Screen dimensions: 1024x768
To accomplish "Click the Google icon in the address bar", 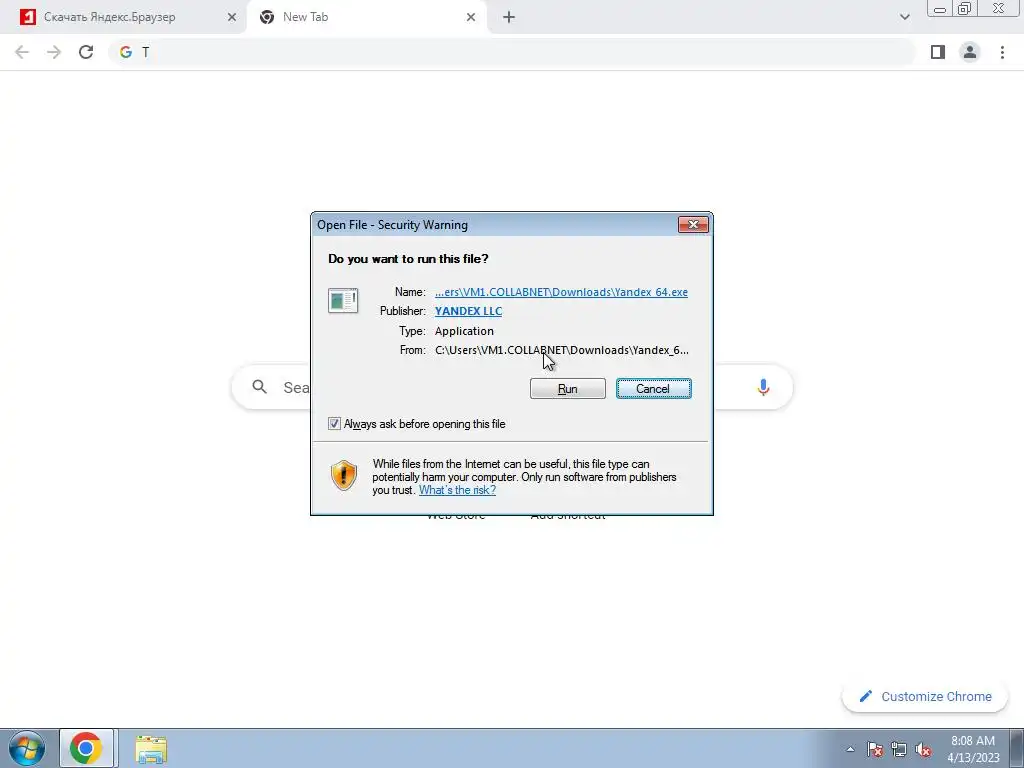I will [x=126, y=52].
